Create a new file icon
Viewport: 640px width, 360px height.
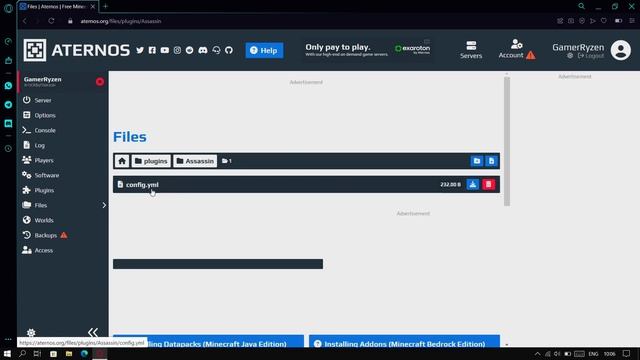click(x=491, y=161)
